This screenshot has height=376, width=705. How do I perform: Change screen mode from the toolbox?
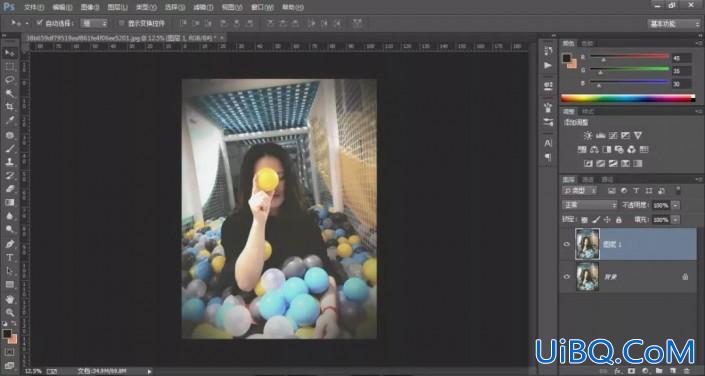pyautogui.click(x=9, y=365)
